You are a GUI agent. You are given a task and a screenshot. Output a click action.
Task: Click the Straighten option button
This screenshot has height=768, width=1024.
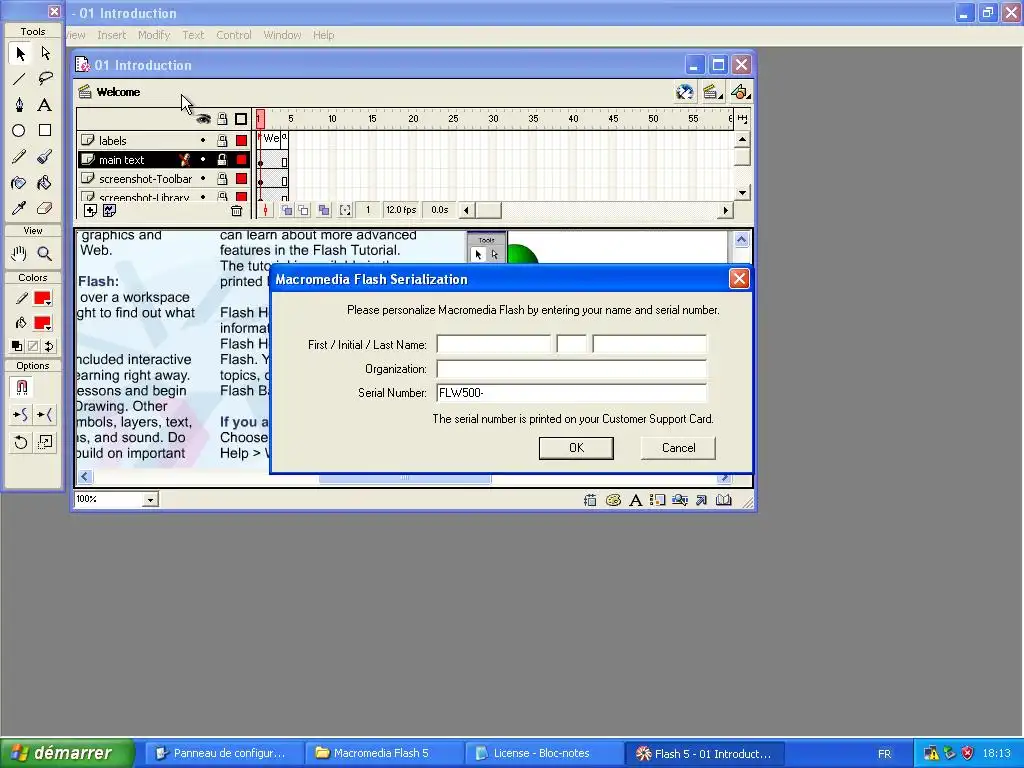click(45, 415)
